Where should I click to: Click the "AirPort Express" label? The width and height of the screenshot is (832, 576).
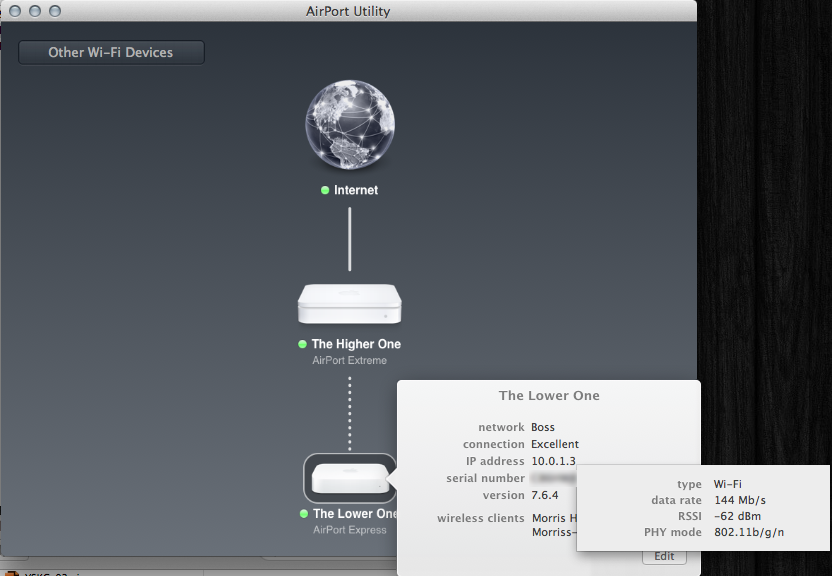tap(350, 530)
